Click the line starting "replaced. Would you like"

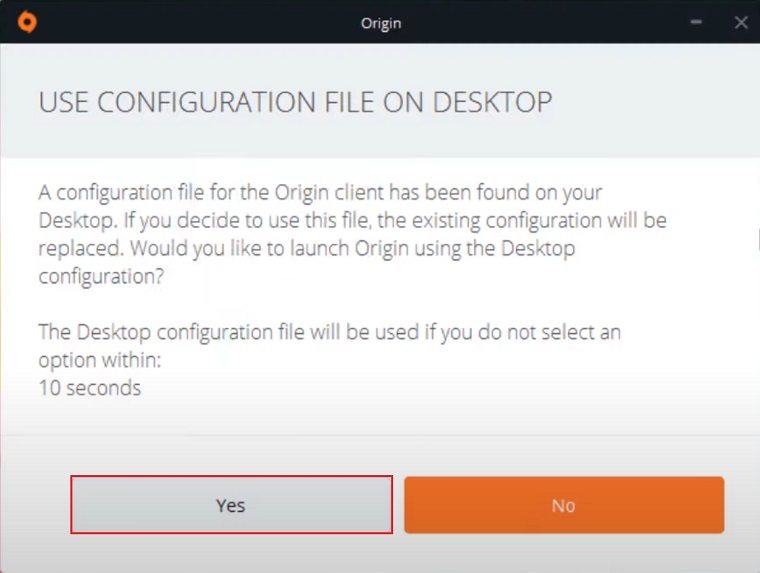[x=307, y=247]
